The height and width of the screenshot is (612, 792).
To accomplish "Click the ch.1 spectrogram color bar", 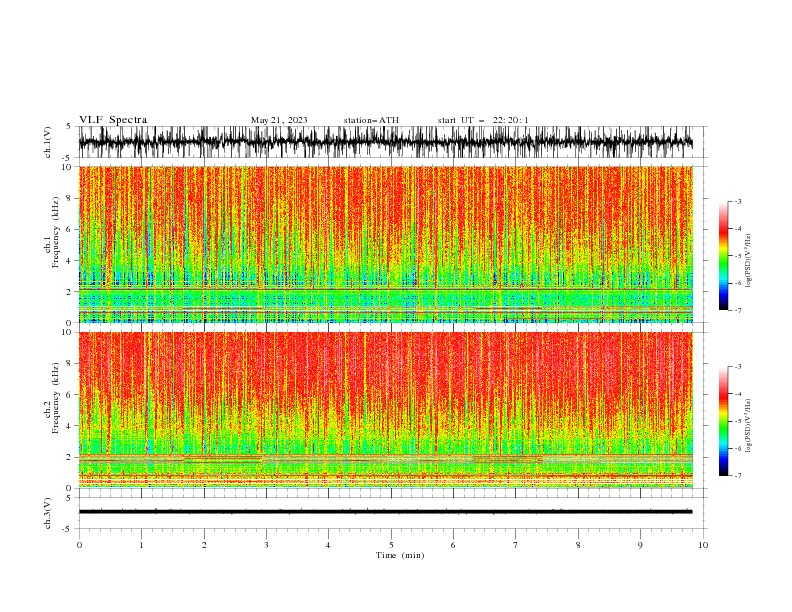I will [x=723, y=256].
